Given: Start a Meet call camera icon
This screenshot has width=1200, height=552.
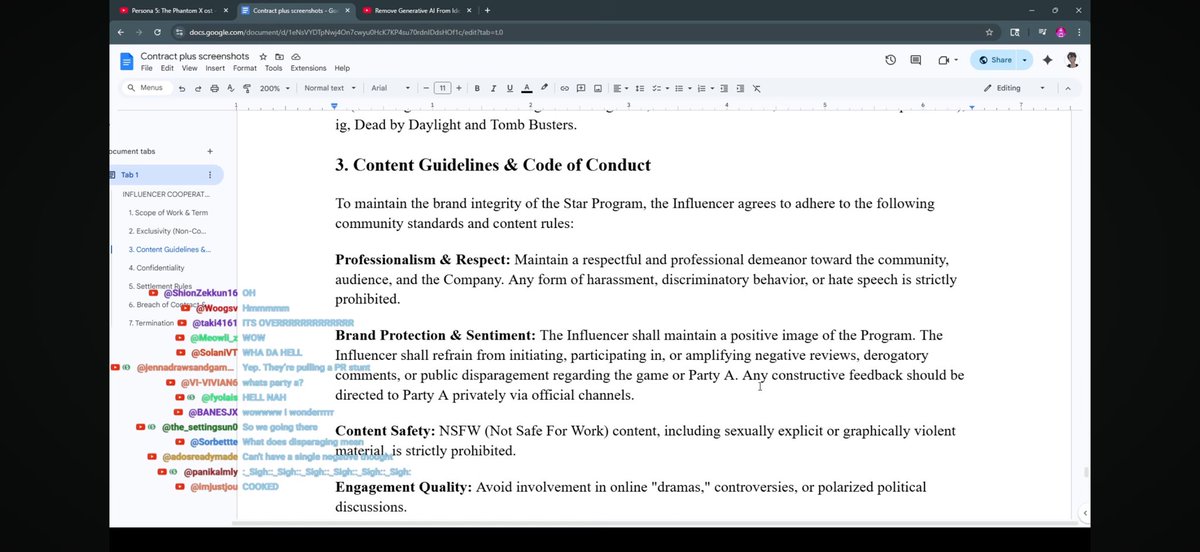Looking at the screenshot, I should pyautogui.click(x=946, y=60).
